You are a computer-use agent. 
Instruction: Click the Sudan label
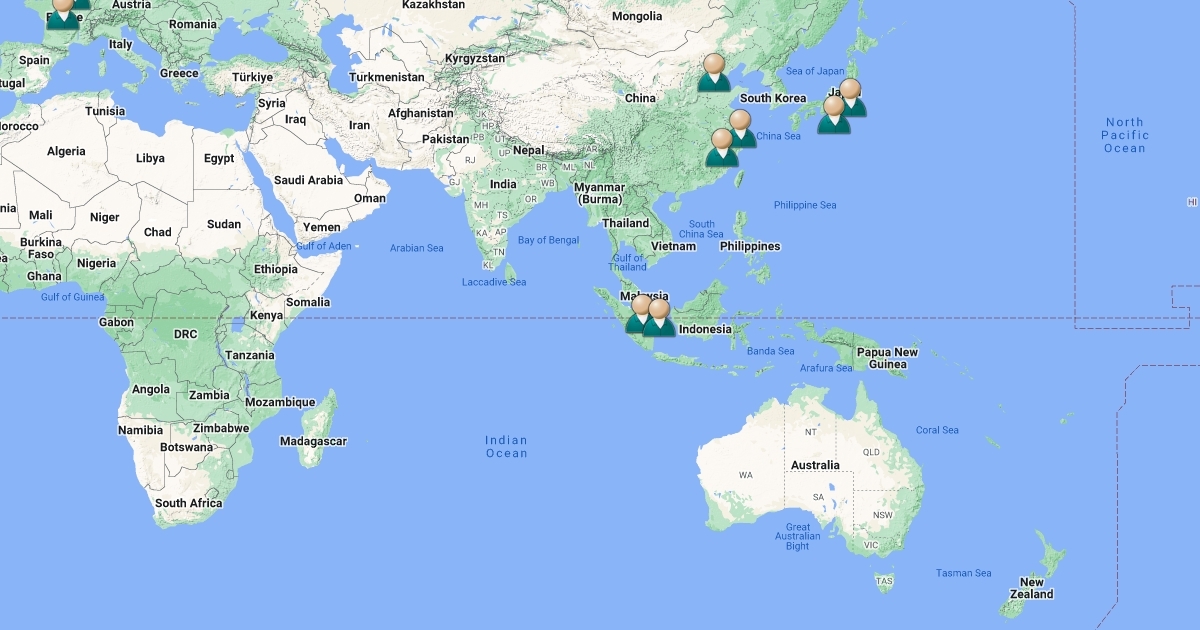point(224,224)
